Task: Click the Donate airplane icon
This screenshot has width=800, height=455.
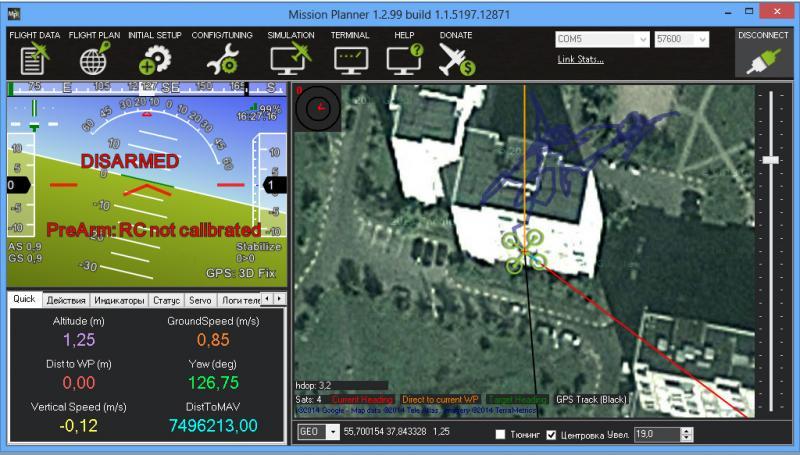Action: point(456,57)
